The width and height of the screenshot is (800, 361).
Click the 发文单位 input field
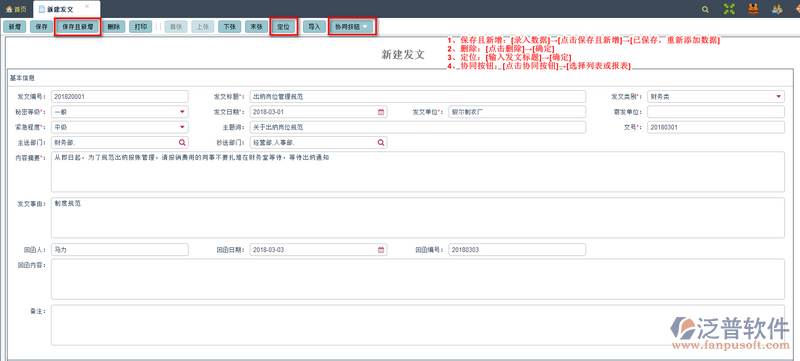(x=517, y=112)
